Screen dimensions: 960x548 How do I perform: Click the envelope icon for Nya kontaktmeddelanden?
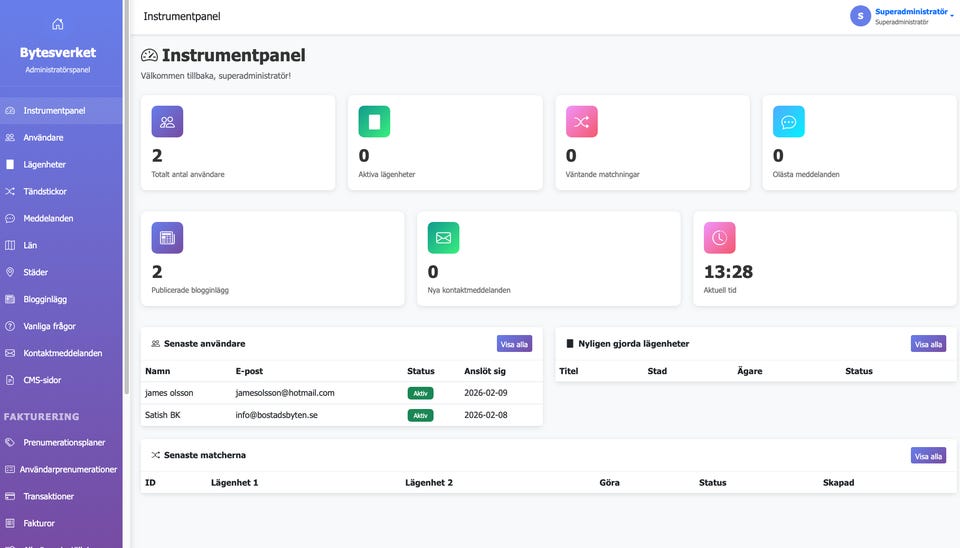pos(443,238)
